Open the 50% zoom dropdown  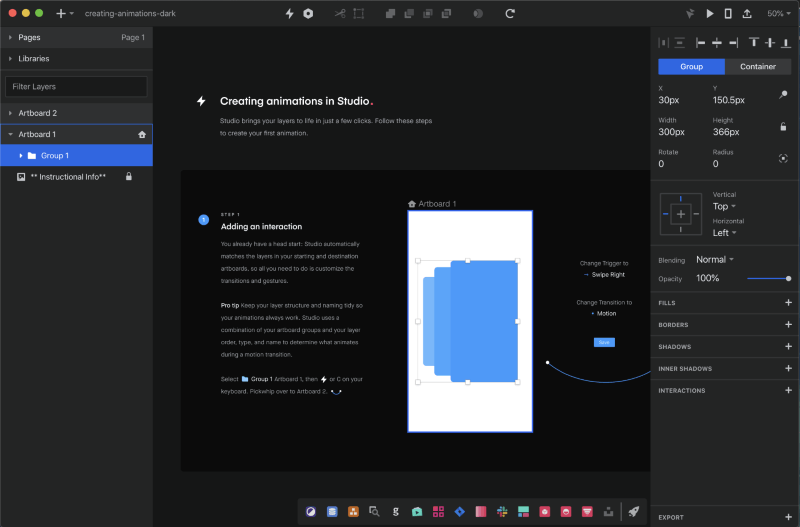click(x=779, y=14)
